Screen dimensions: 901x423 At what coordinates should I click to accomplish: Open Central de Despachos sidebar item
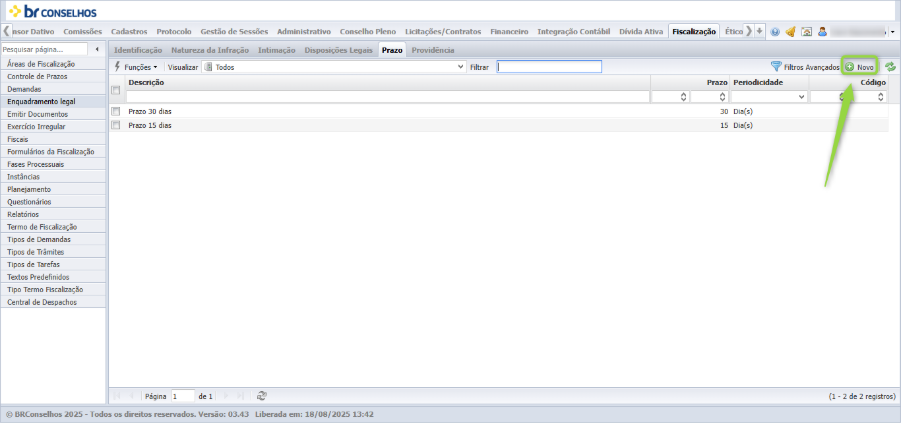click(x=53, y=302)
